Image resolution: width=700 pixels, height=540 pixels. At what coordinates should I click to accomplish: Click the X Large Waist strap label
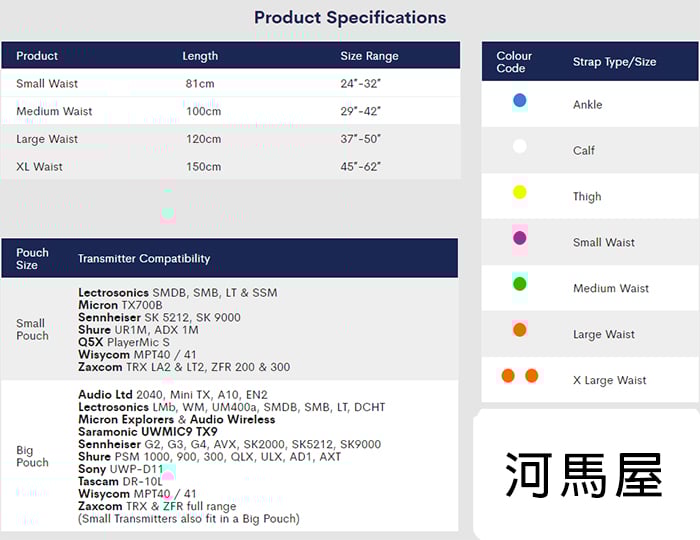609,380
